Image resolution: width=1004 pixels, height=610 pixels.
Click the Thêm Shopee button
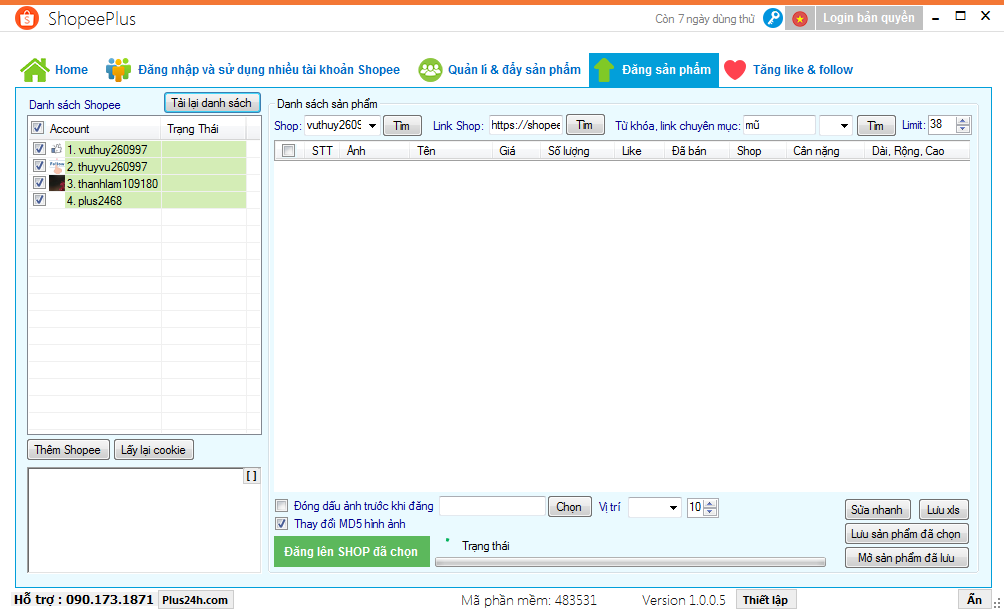67,450
